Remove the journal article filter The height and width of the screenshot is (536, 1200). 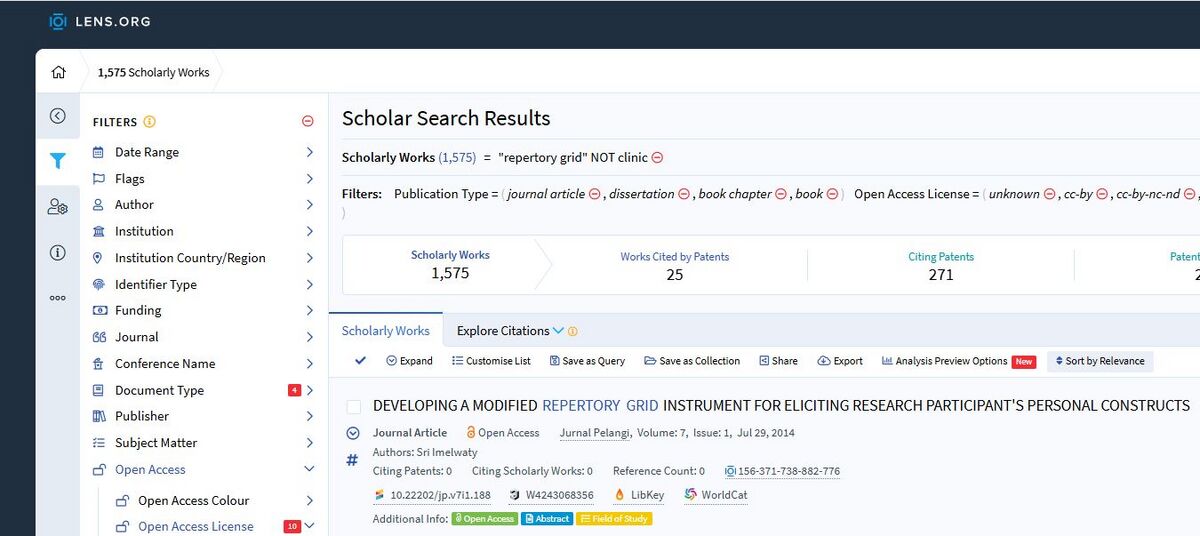coord(594,194)
